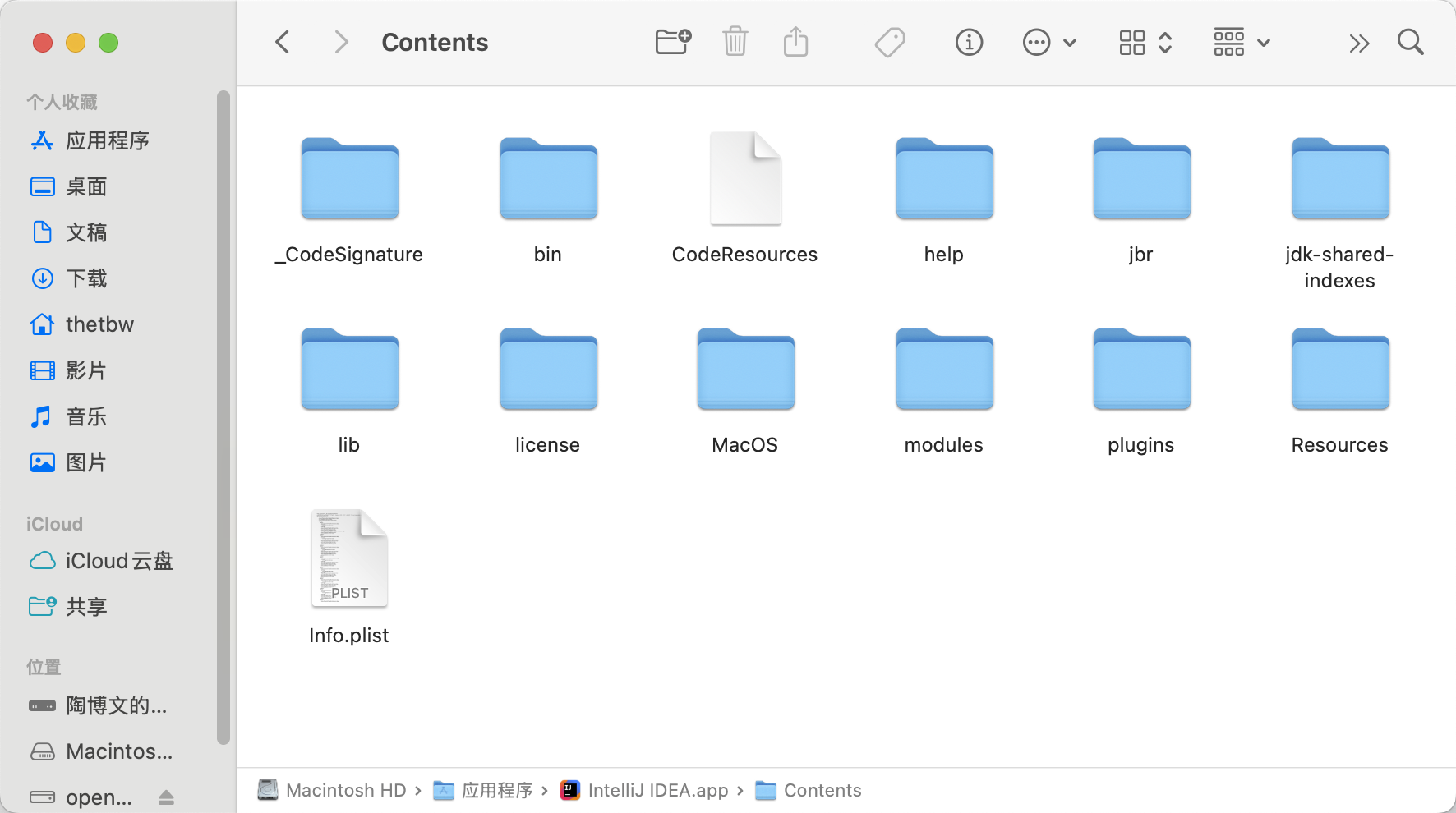
Task: Click the trash delete icon
Action: point(735,42)
